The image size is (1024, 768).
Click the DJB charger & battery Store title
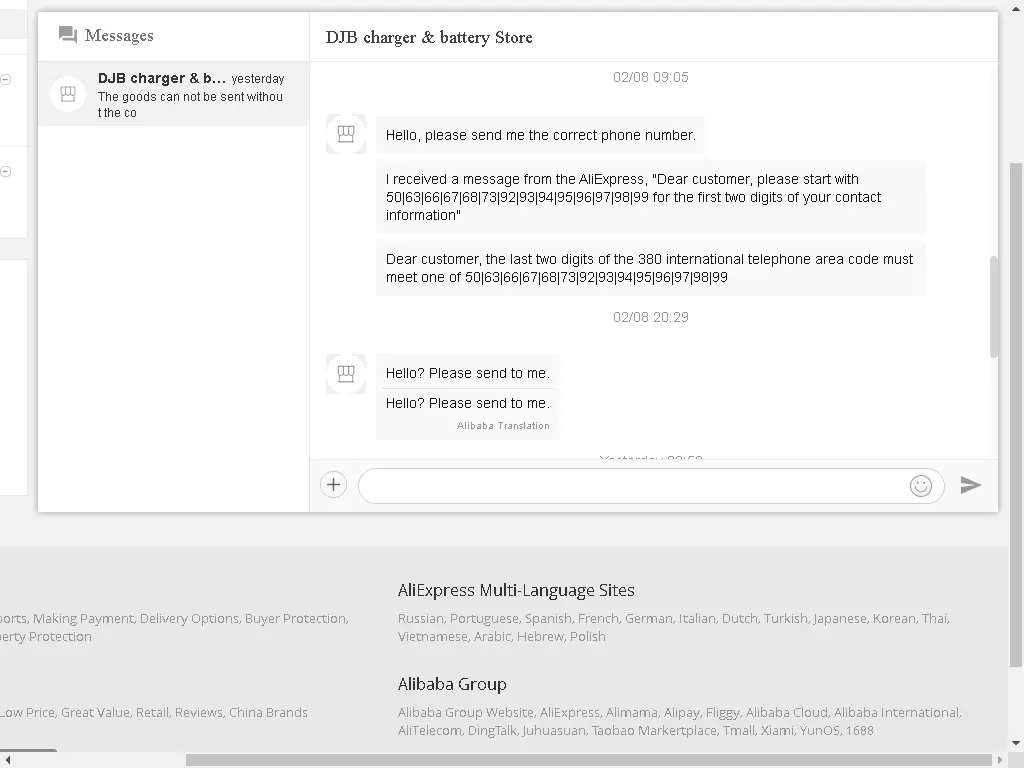(x=429, y=37)
